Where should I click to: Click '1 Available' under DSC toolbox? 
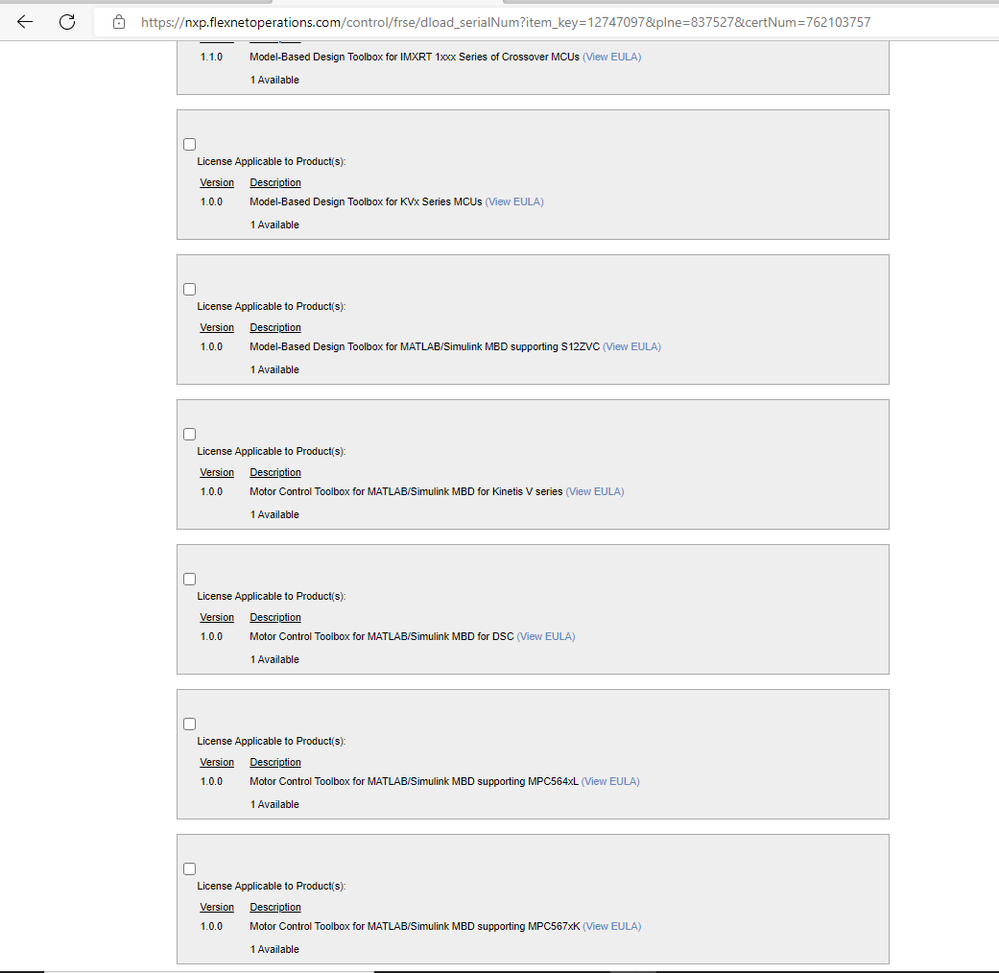(275, 659)
